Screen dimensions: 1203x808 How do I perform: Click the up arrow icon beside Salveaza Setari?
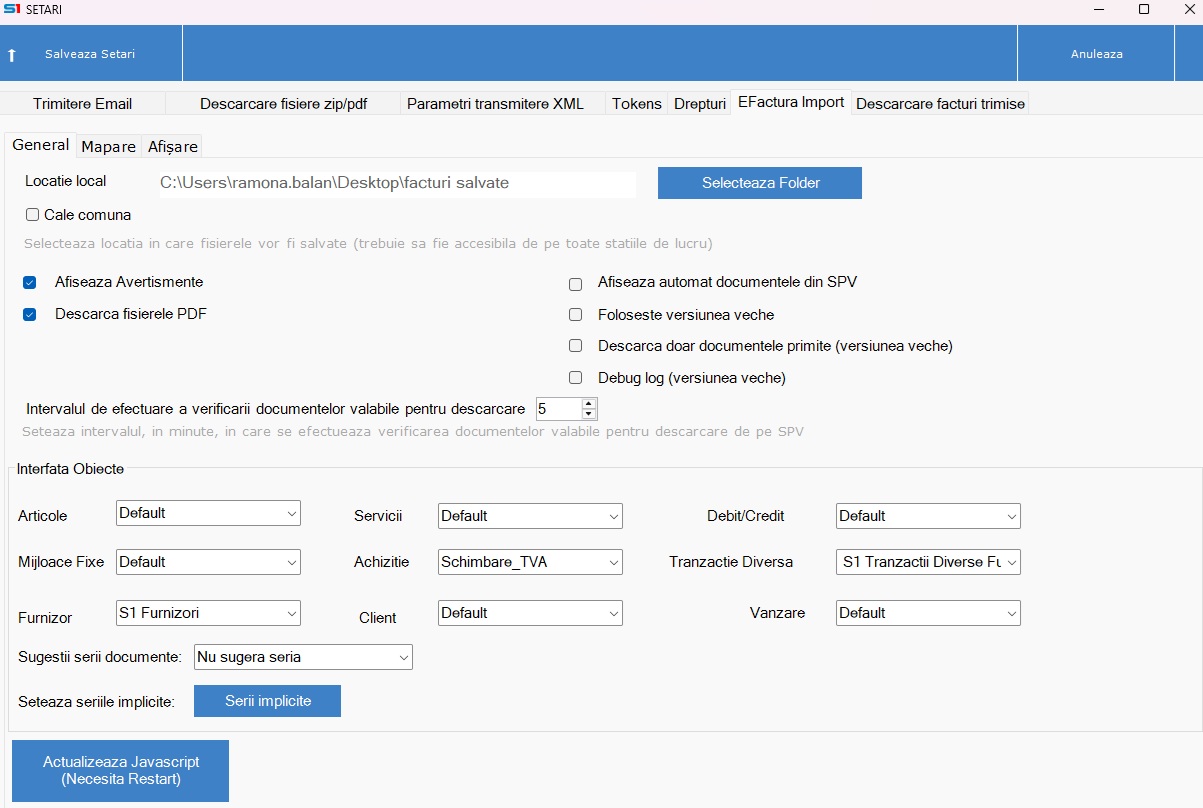coord(12,54)
